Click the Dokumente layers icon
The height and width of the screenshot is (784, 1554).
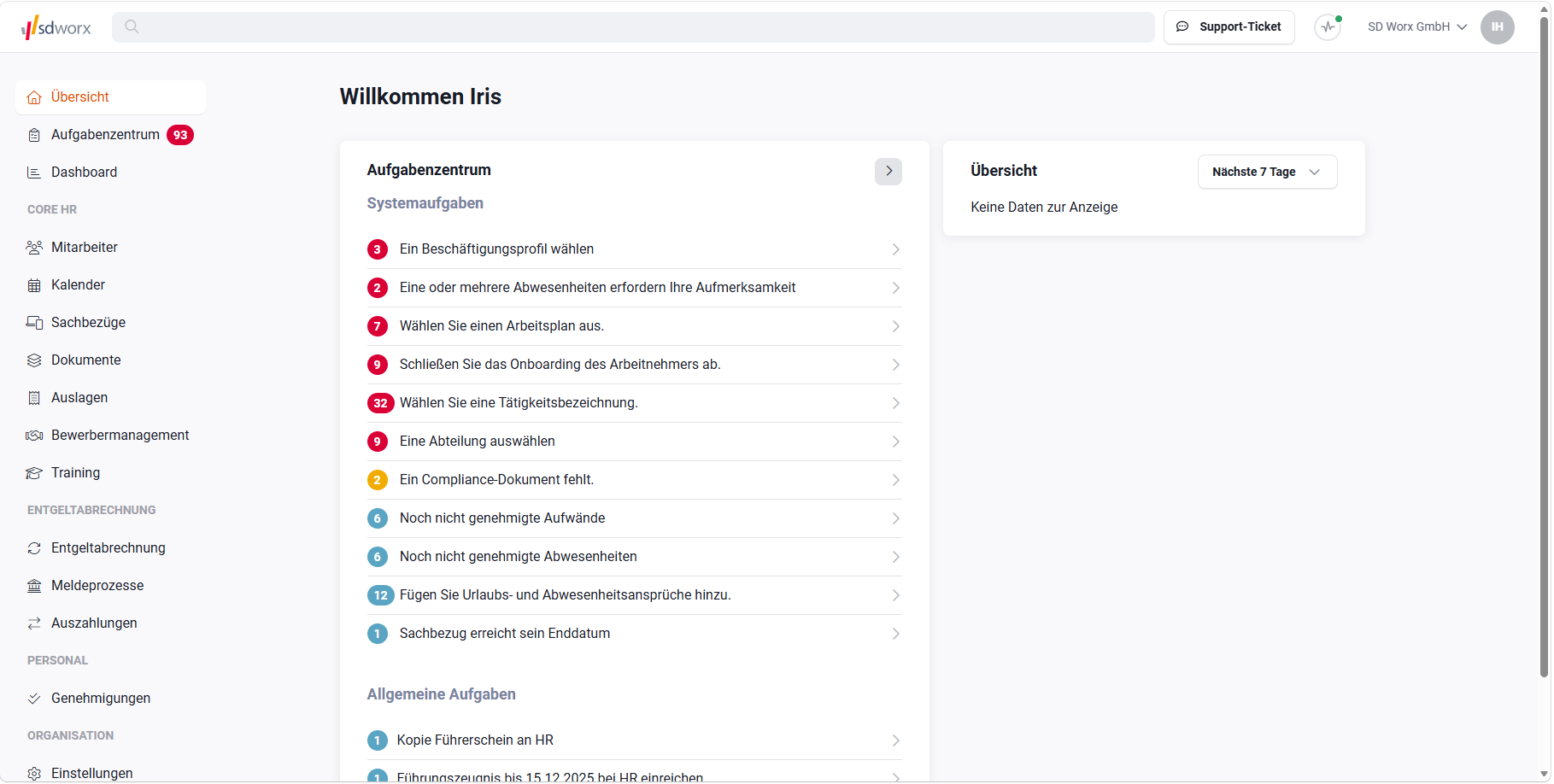(34, 360)
